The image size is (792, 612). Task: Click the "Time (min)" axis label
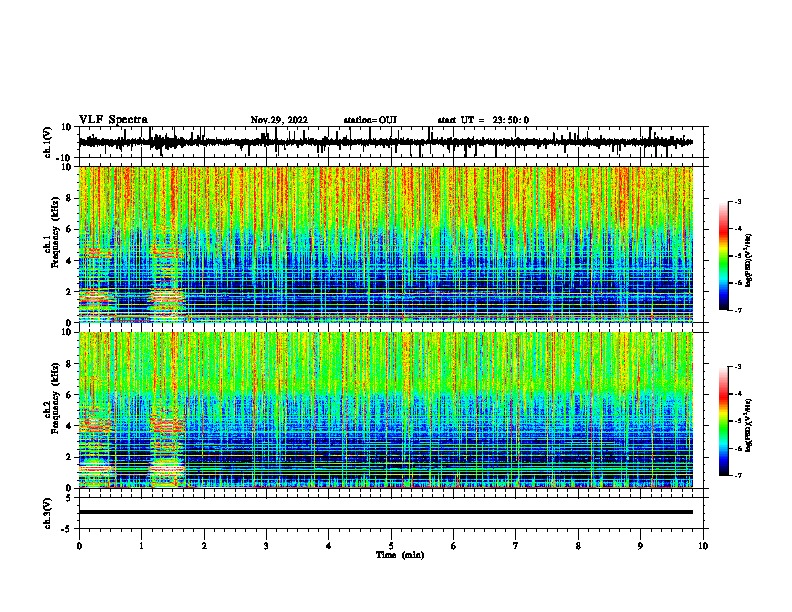pos(400,555)
